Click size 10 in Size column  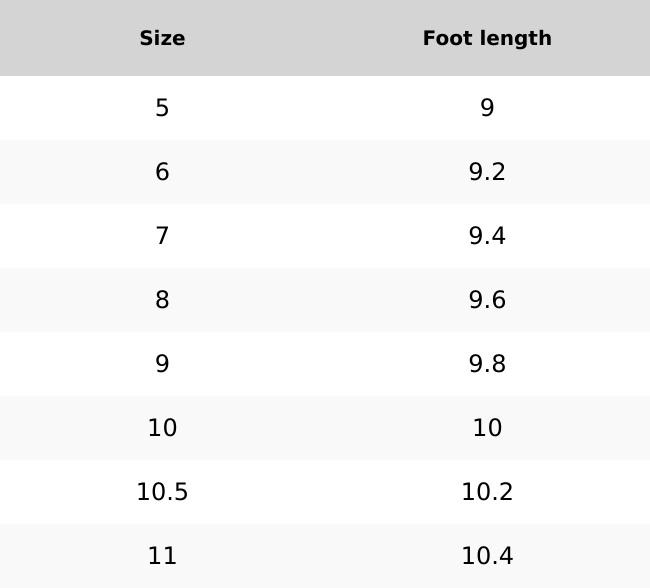162,428
